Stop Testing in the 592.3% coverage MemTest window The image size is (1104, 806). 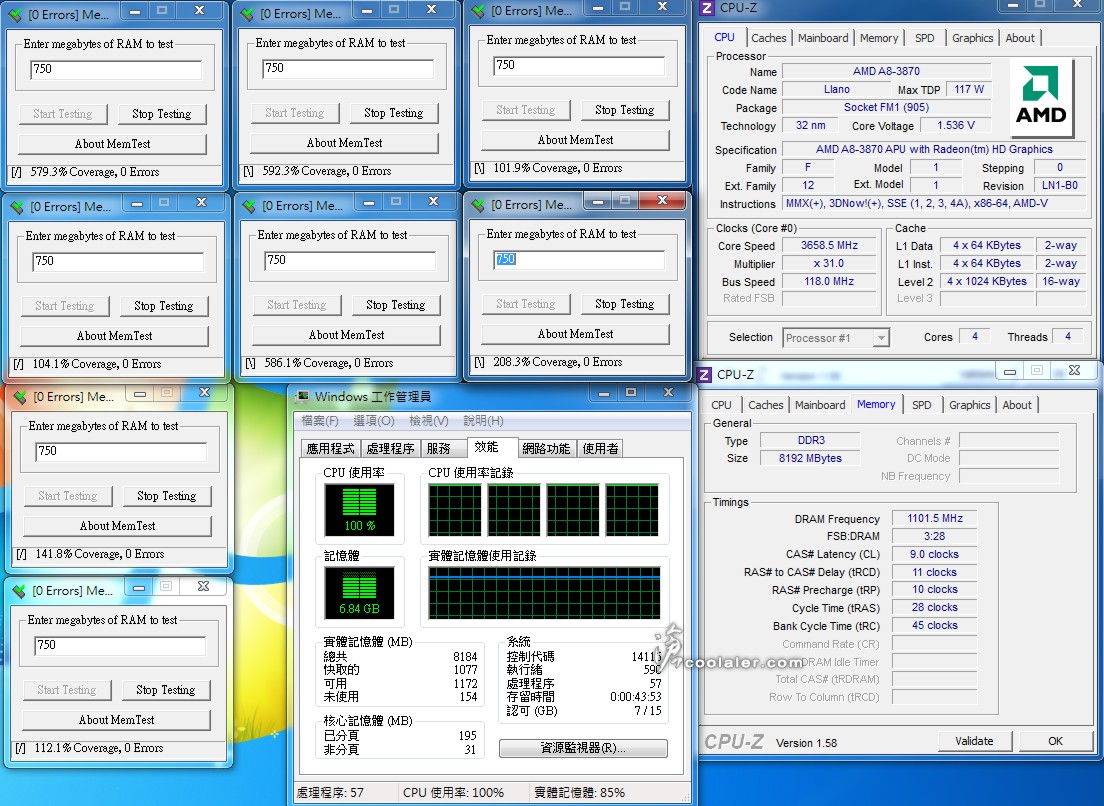394,113
